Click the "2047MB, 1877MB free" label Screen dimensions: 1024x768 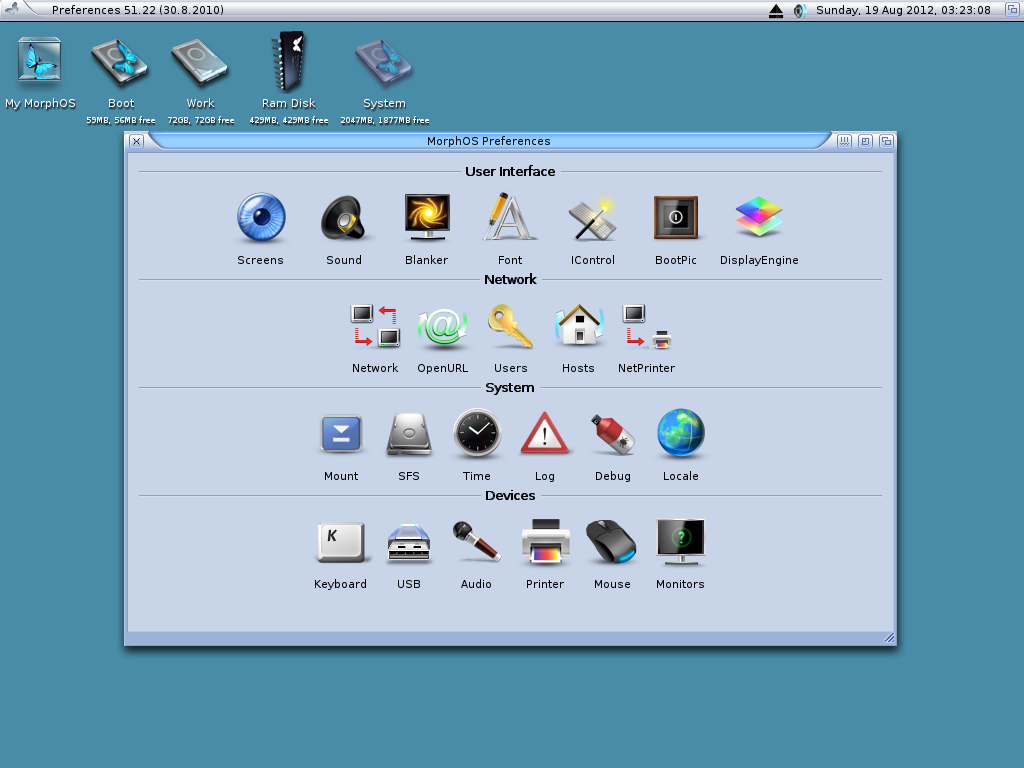(x=385, y=120)
